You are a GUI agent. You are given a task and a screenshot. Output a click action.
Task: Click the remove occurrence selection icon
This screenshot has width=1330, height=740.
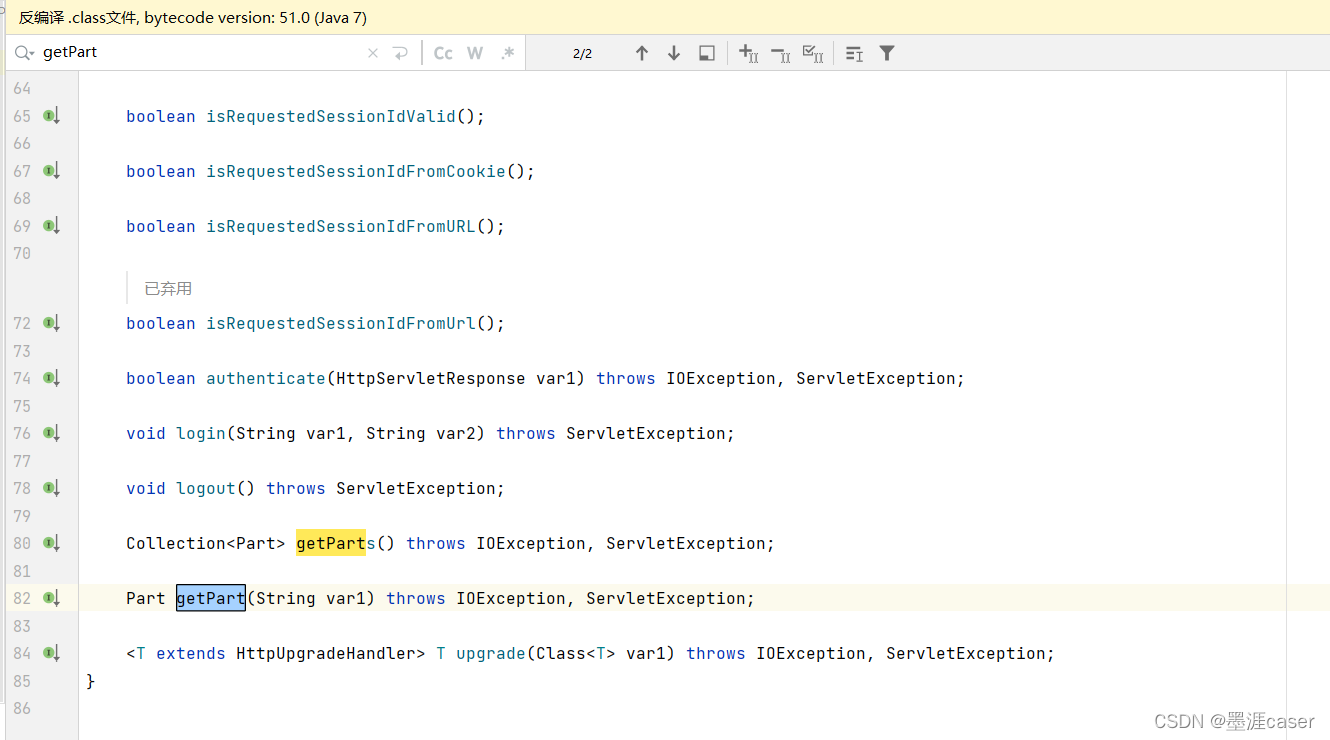tap(780, 52)
